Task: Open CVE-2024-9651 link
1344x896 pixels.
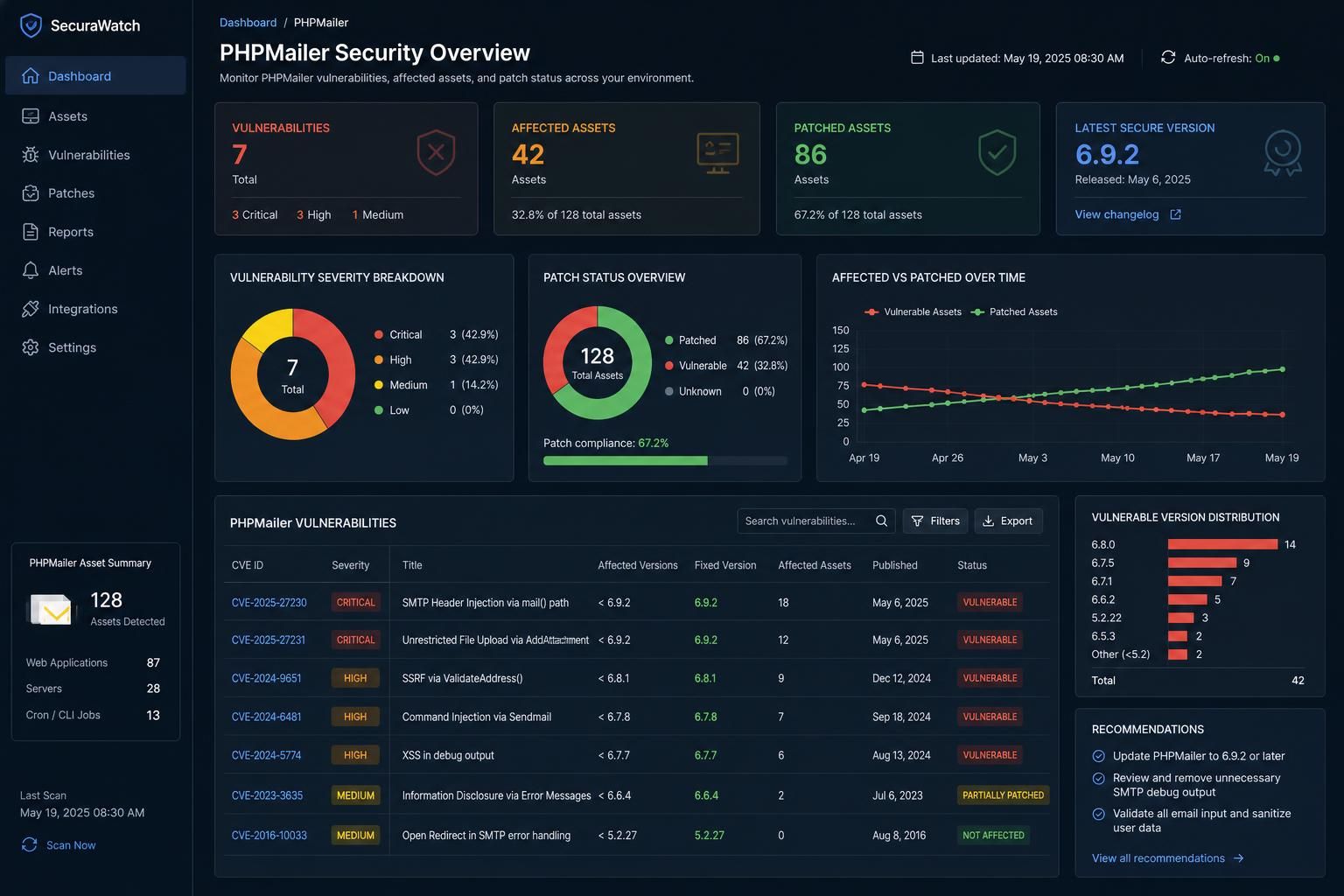Action: pos(266,678)
